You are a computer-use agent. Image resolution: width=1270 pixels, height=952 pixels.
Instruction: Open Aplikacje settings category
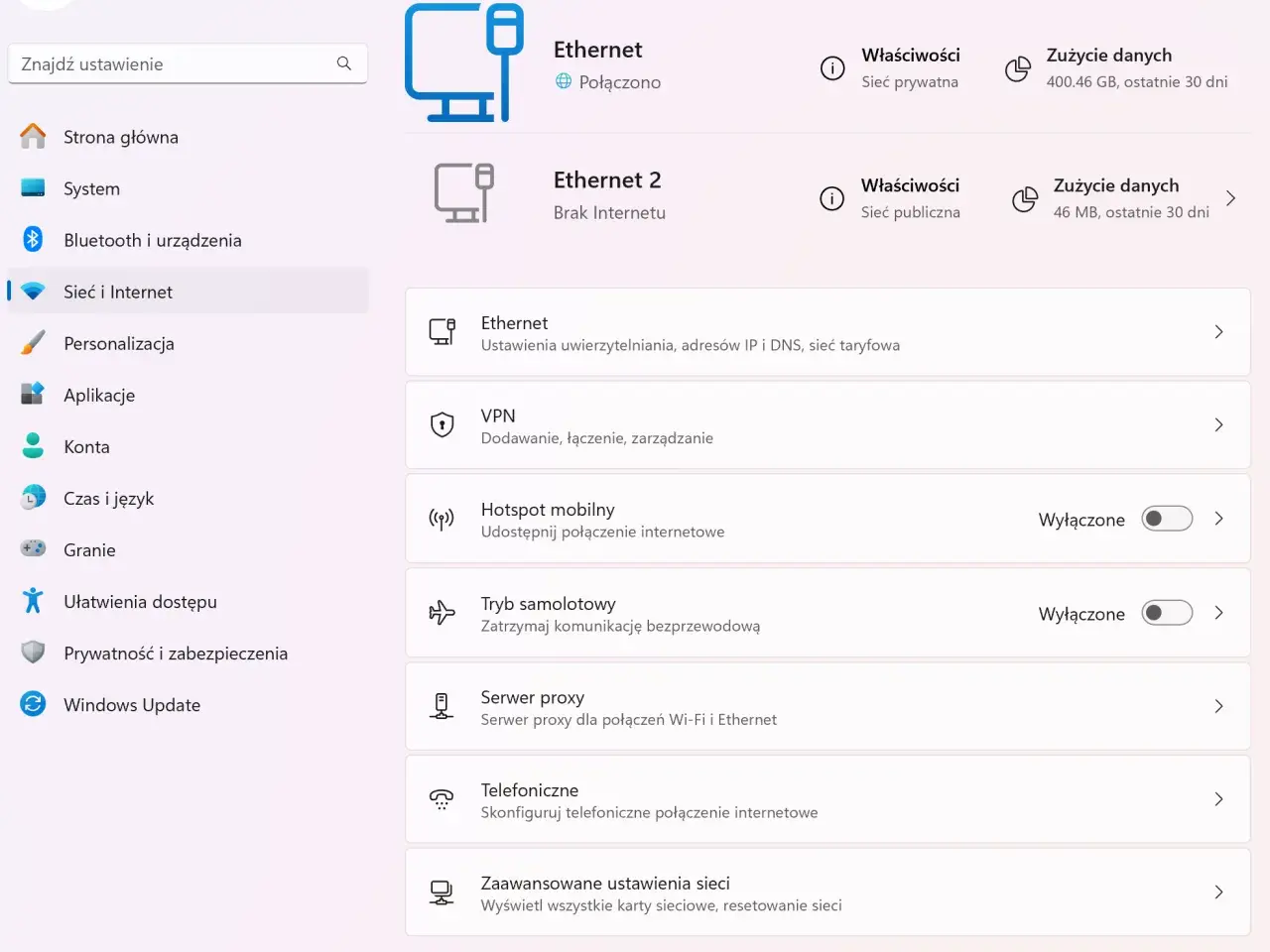[188, 395]
